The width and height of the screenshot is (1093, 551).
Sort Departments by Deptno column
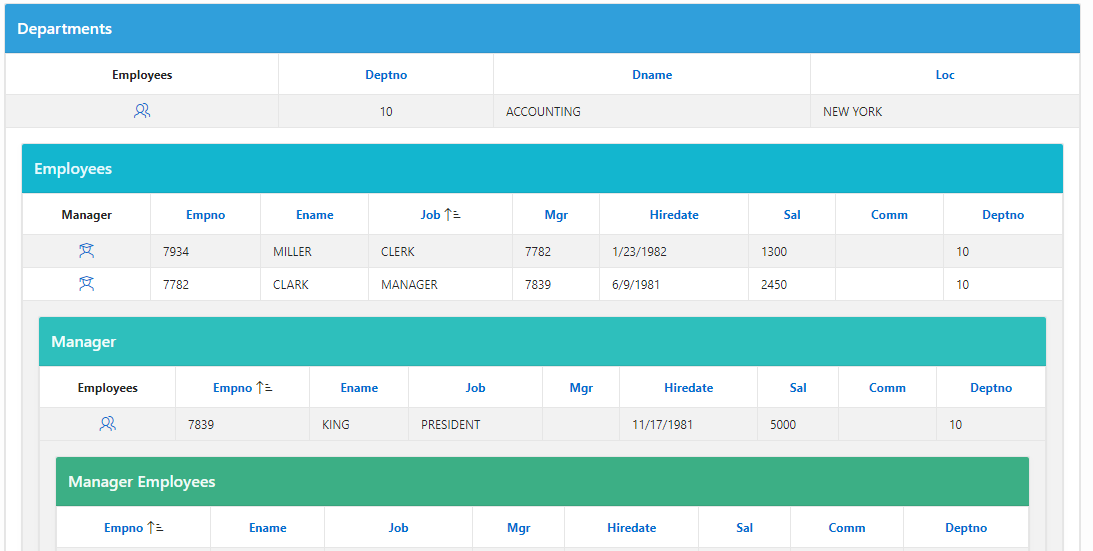386,75
